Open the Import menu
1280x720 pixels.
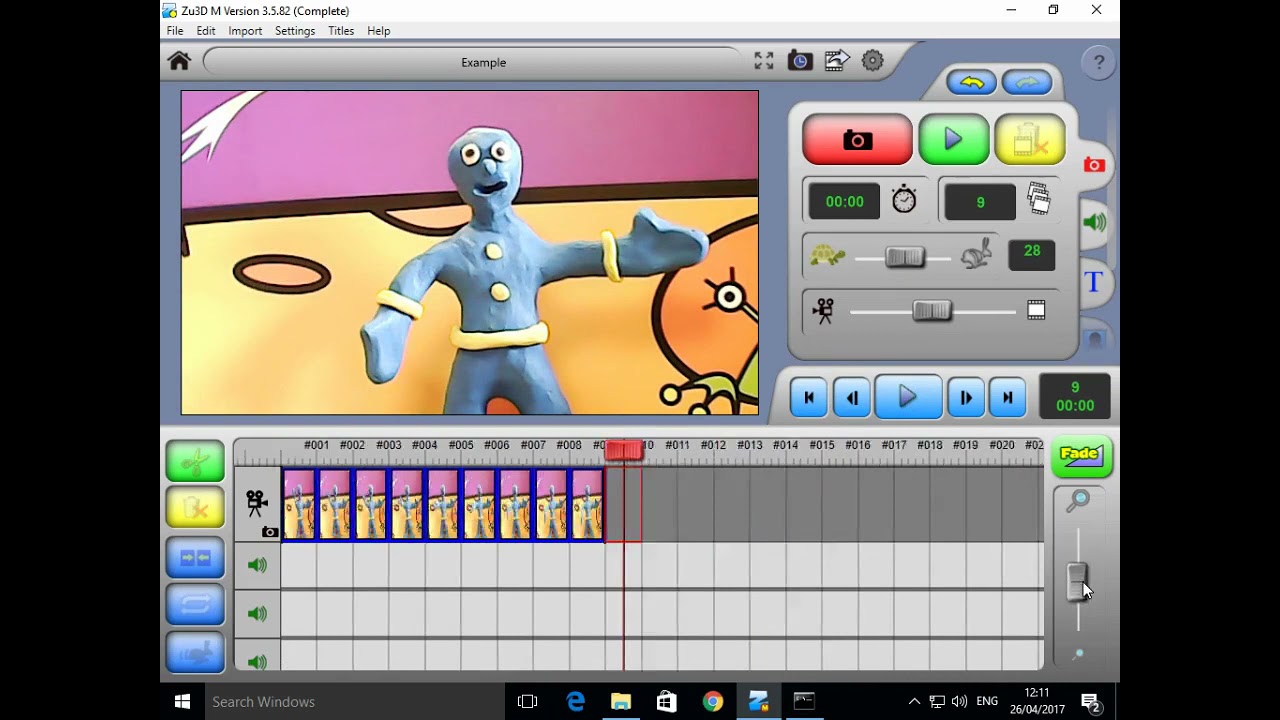[245, 31]
